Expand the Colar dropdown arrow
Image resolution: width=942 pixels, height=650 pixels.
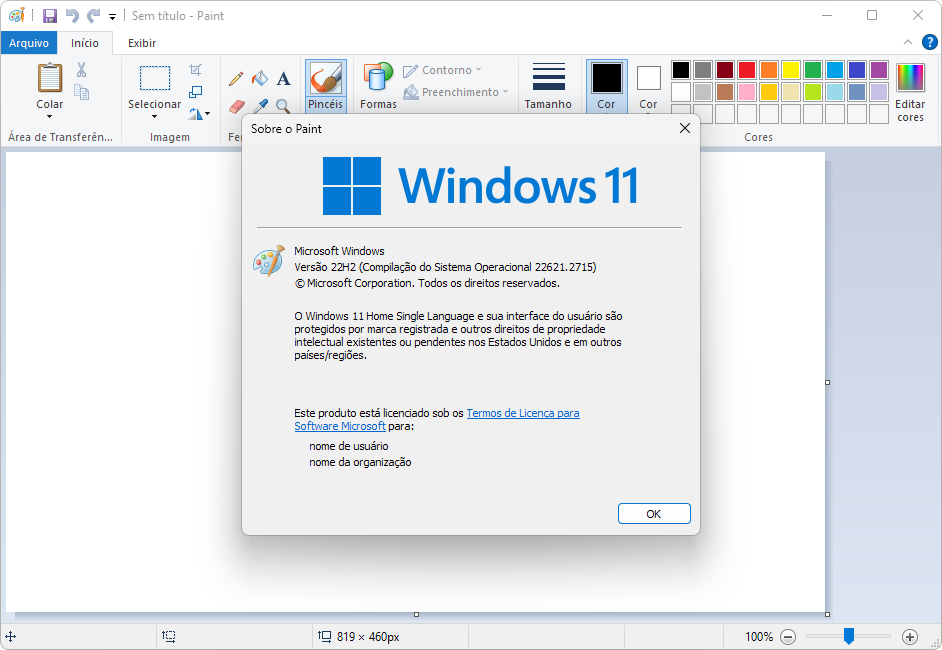49,117
